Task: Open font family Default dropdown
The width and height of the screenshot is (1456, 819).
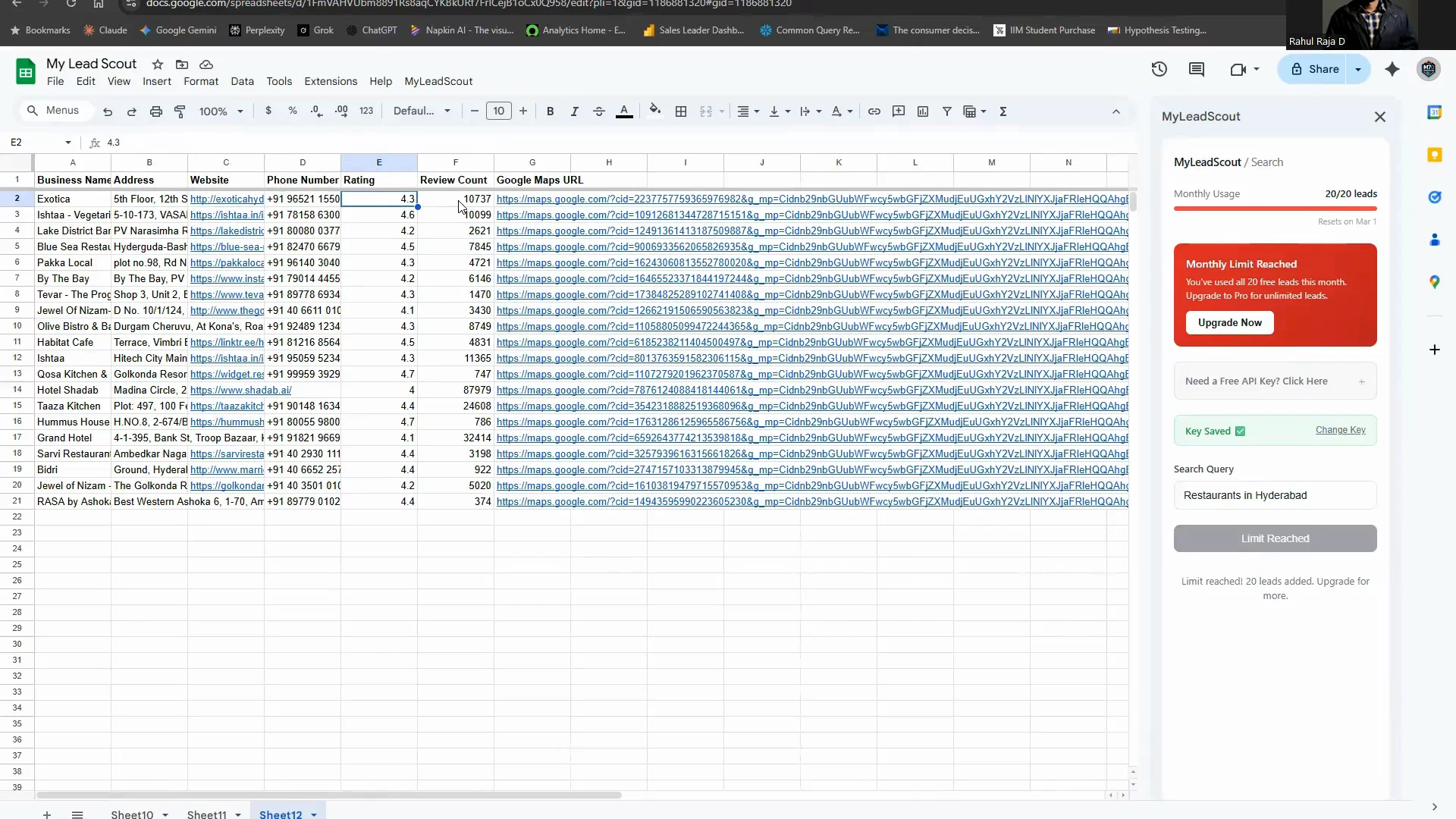Action: pos(422,111)
